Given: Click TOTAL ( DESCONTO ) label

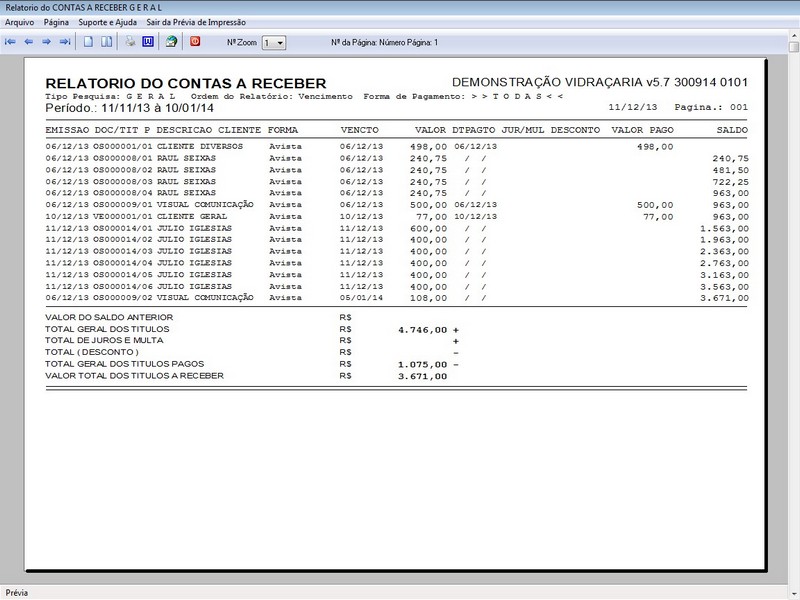Looking at the screenshot, I should coord(92,352).
